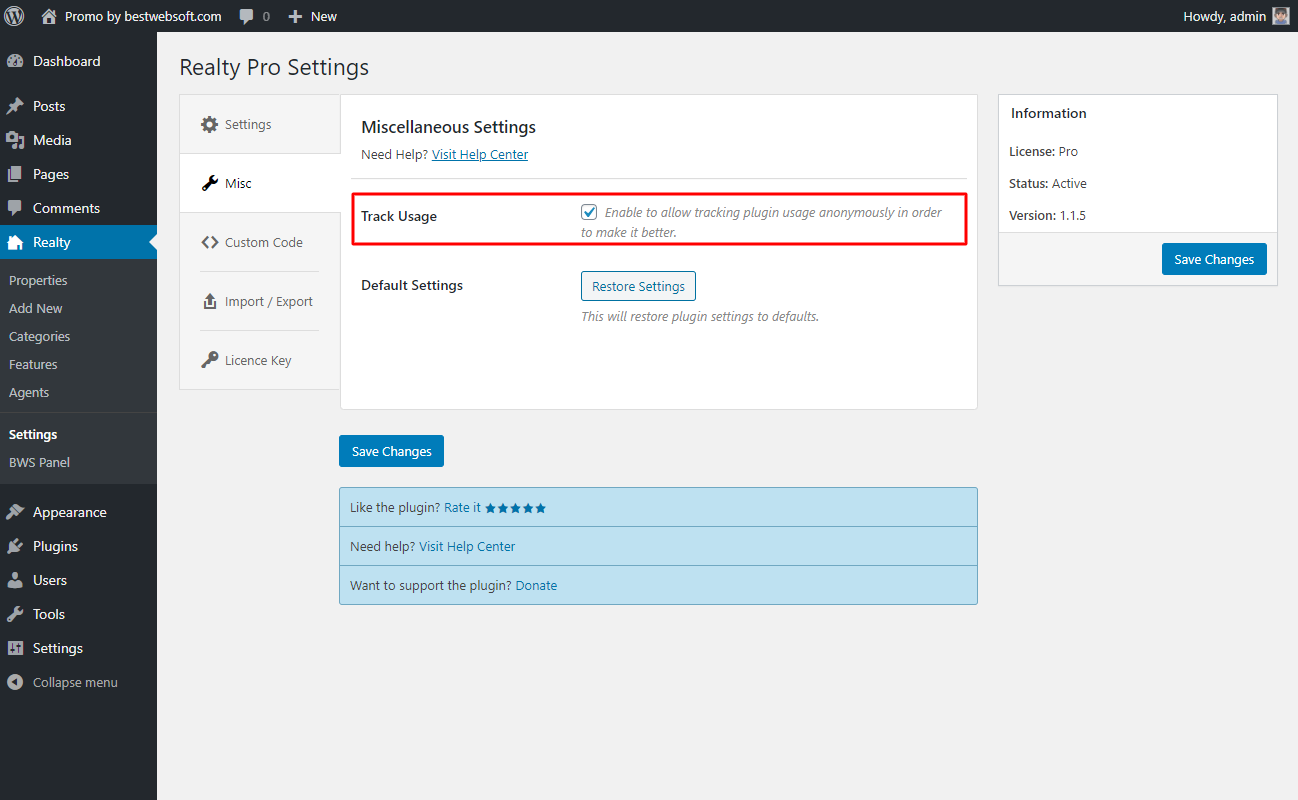Open Dashboard menu item
Image resolution: width=1298 pixels, height=800 pixels.
pyautogui.click(x=78, y=61)
